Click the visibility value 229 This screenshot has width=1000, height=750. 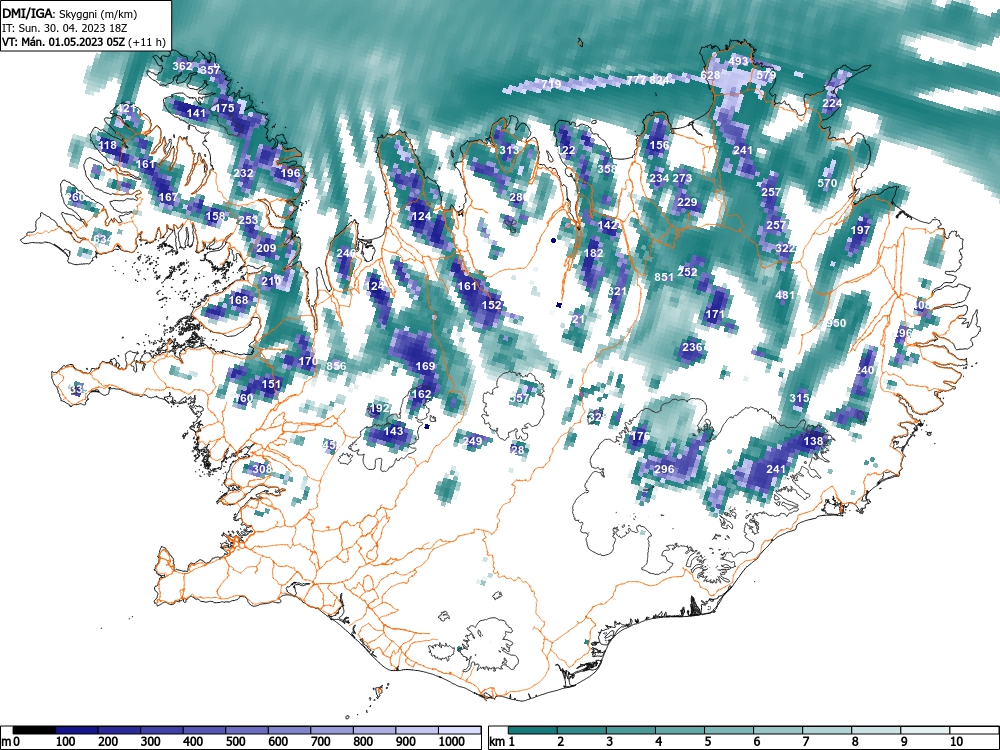687,202
